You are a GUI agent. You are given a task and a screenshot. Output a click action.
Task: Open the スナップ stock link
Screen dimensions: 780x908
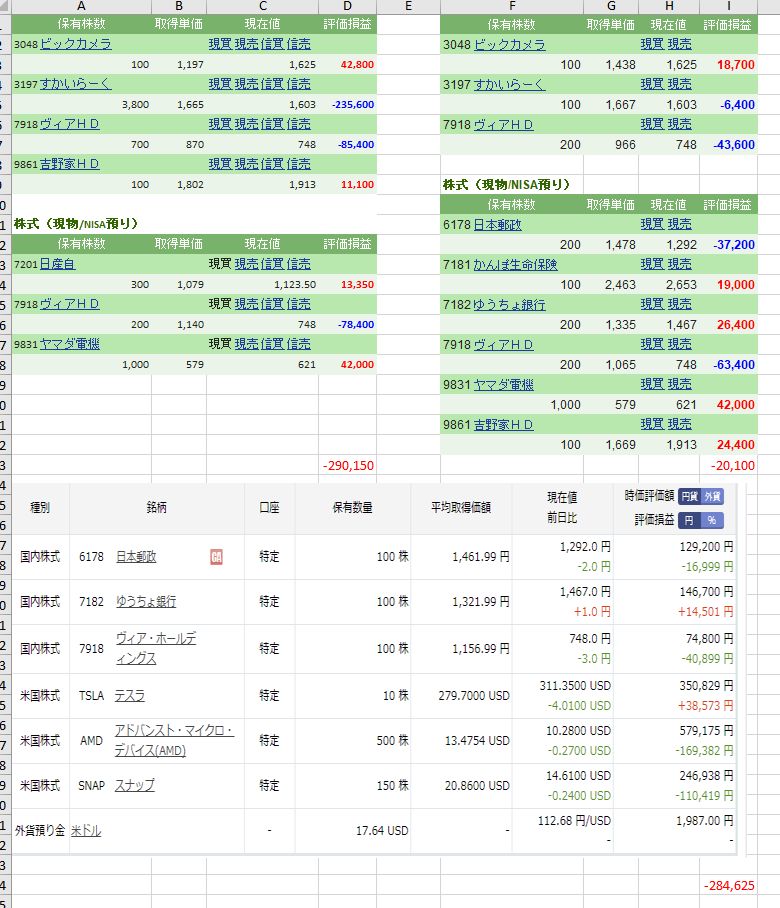coord(135,785)
